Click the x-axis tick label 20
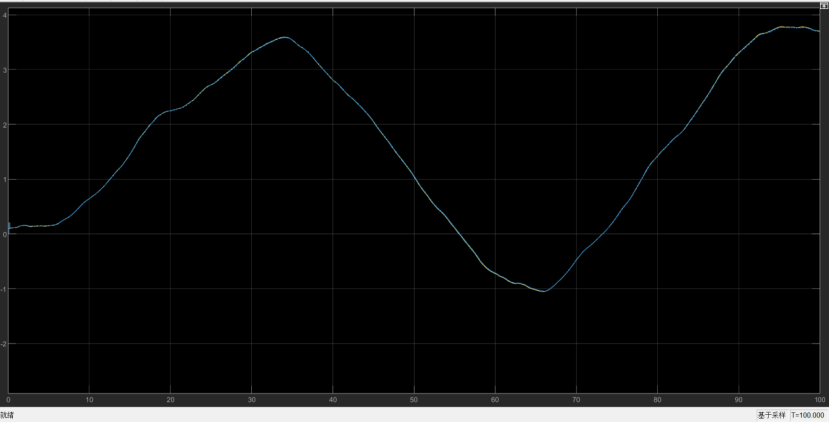 [171, 400]
